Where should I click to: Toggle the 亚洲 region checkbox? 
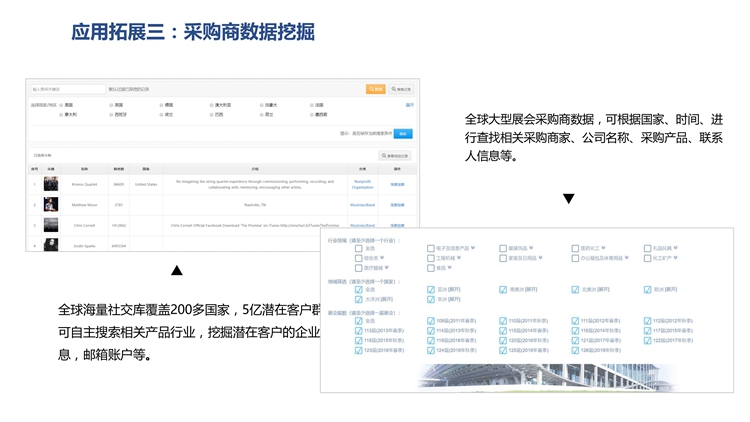point(431,289)
